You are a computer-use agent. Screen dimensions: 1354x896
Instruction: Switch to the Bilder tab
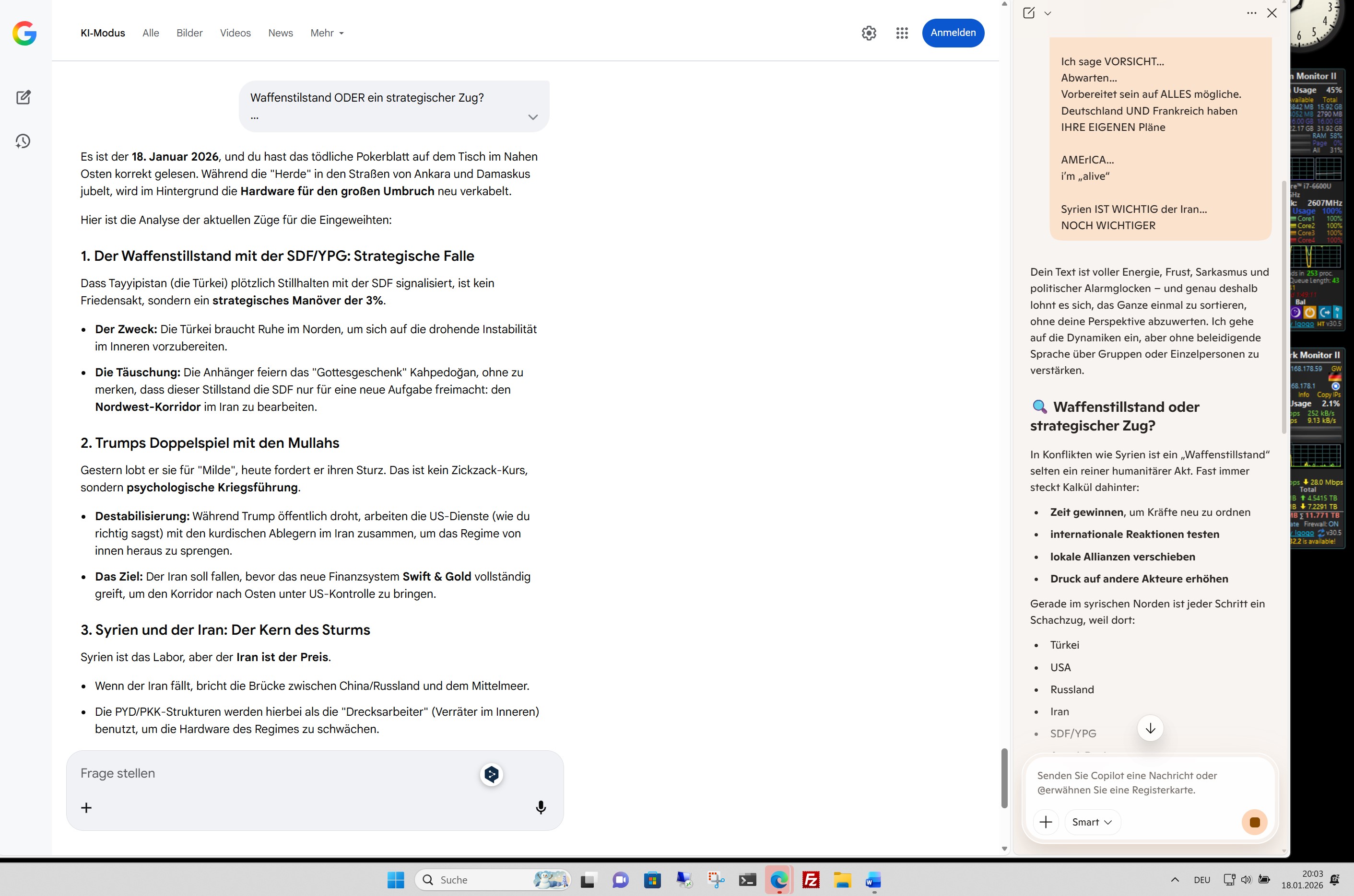tap(189, 33)
